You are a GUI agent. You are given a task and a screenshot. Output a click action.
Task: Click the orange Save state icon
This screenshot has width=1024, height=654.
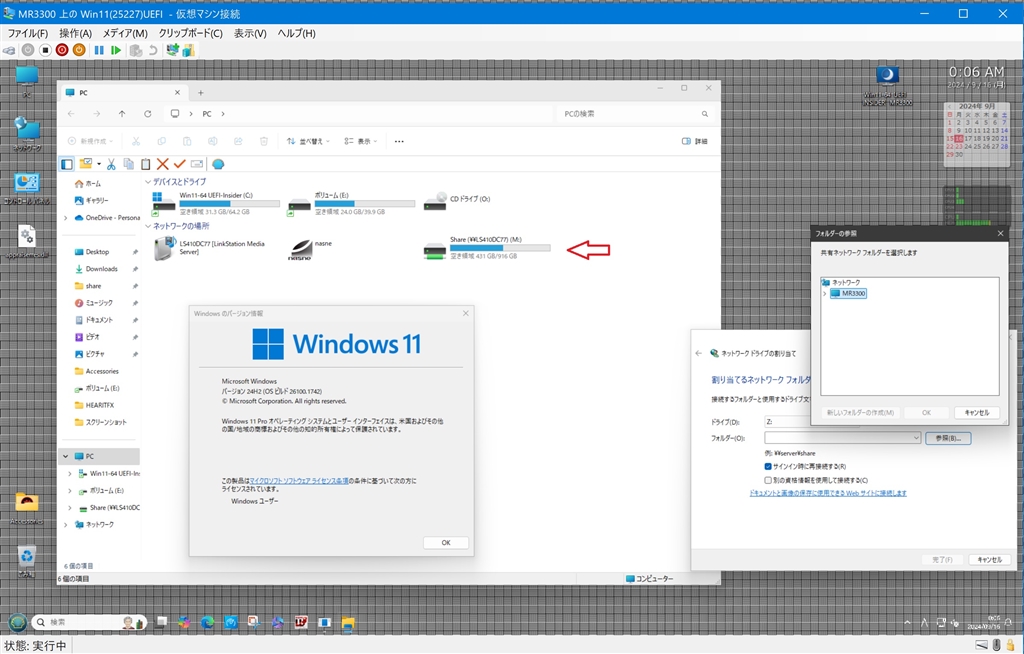click(x=79, y=50)
